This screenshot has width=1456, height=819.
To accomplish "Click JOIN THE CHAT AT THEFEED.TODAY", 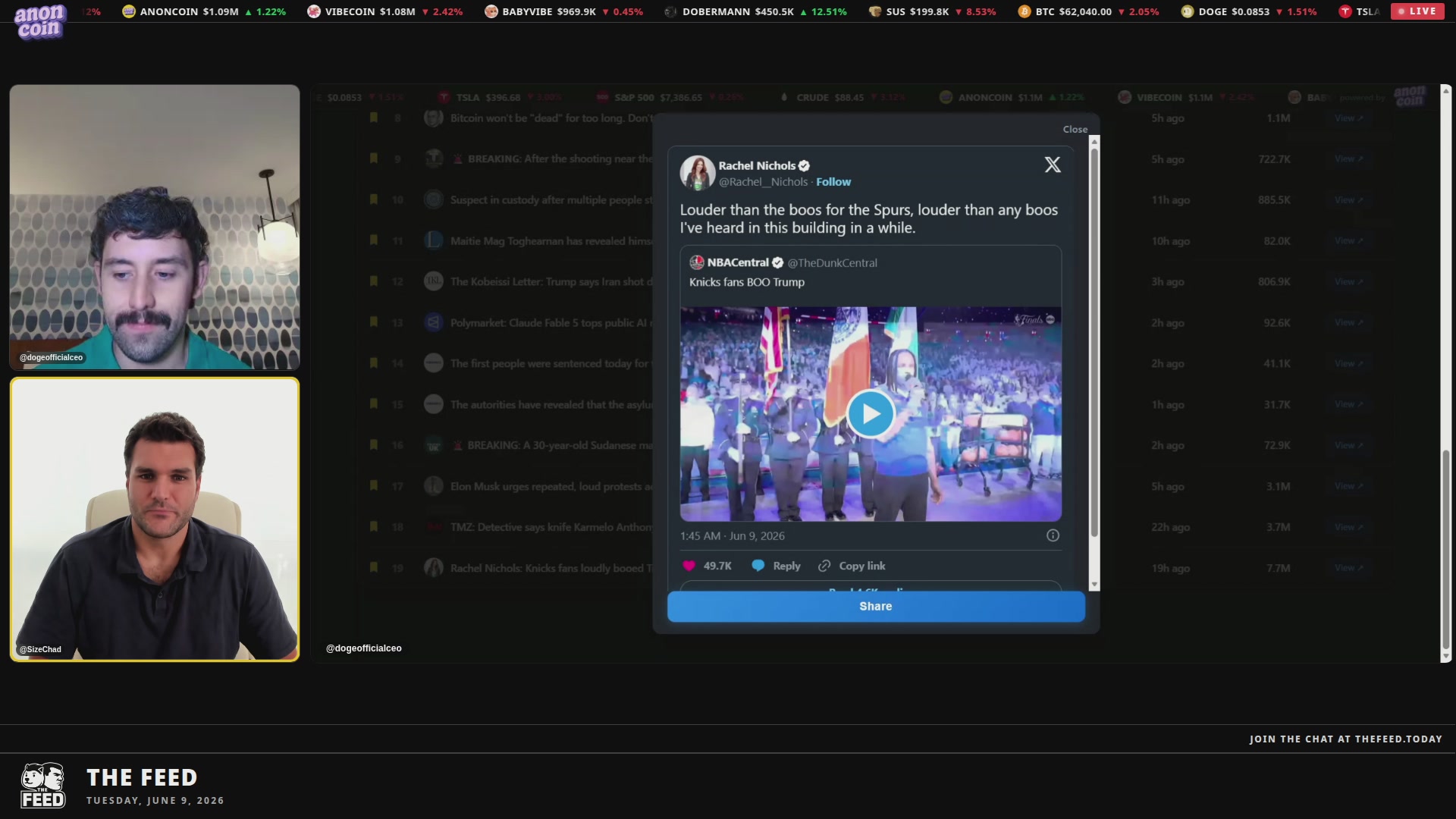I will [1345, 739].
